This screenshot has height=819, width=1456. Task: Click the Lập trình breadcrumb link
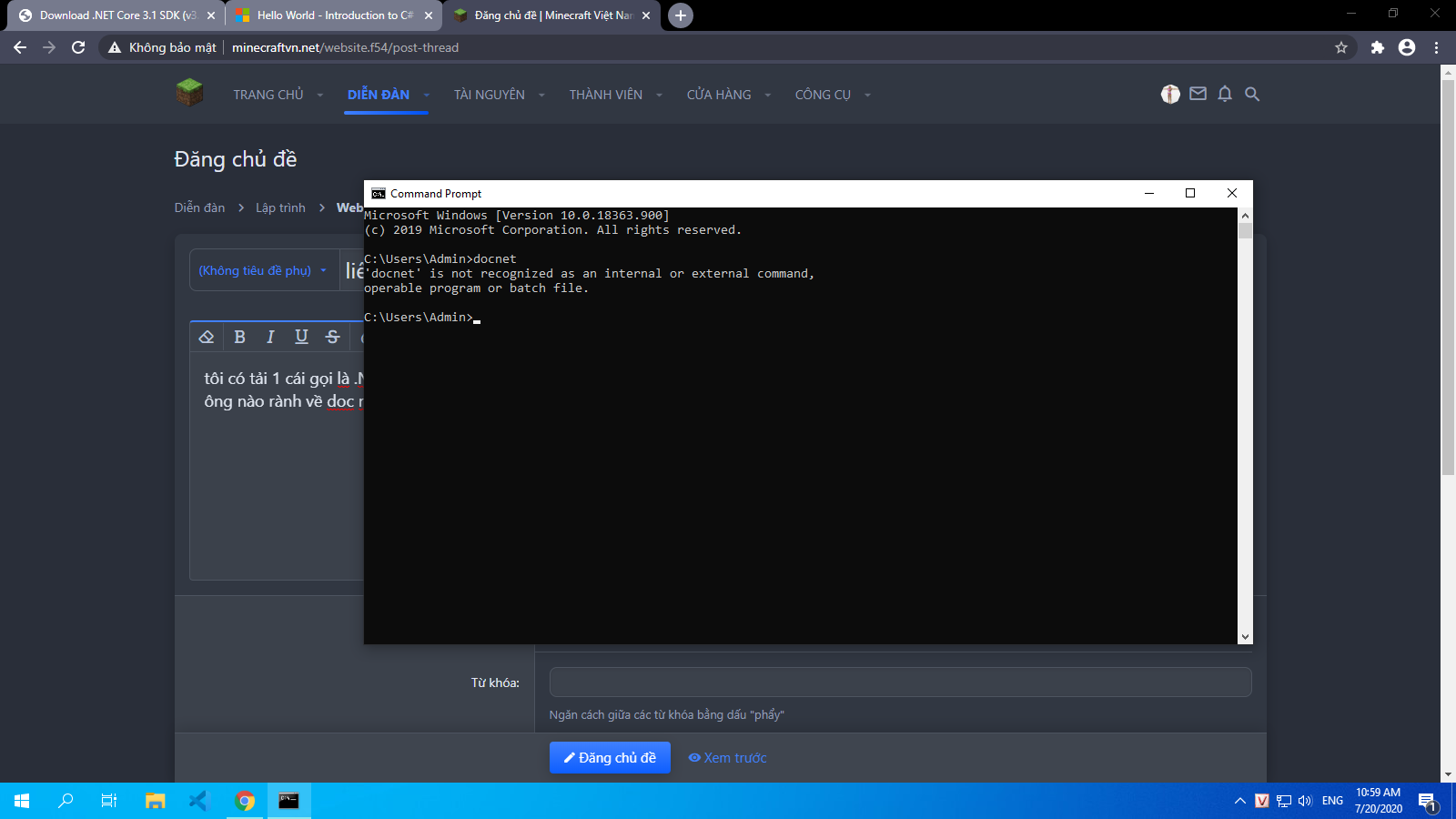click(280, 207)
